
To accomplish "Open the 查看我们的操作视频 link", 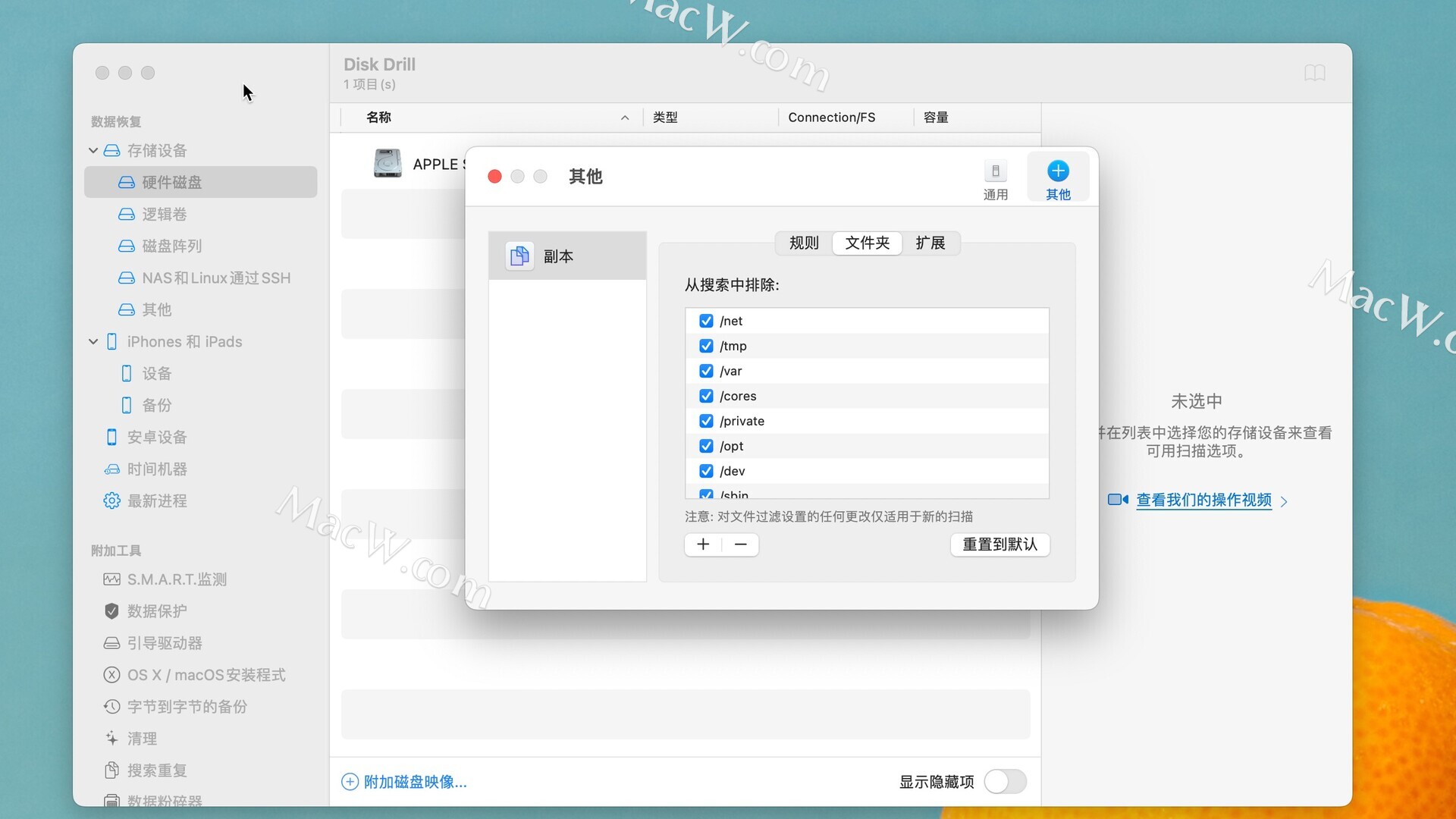I will pyautogui.click(x=1203, y=500).
